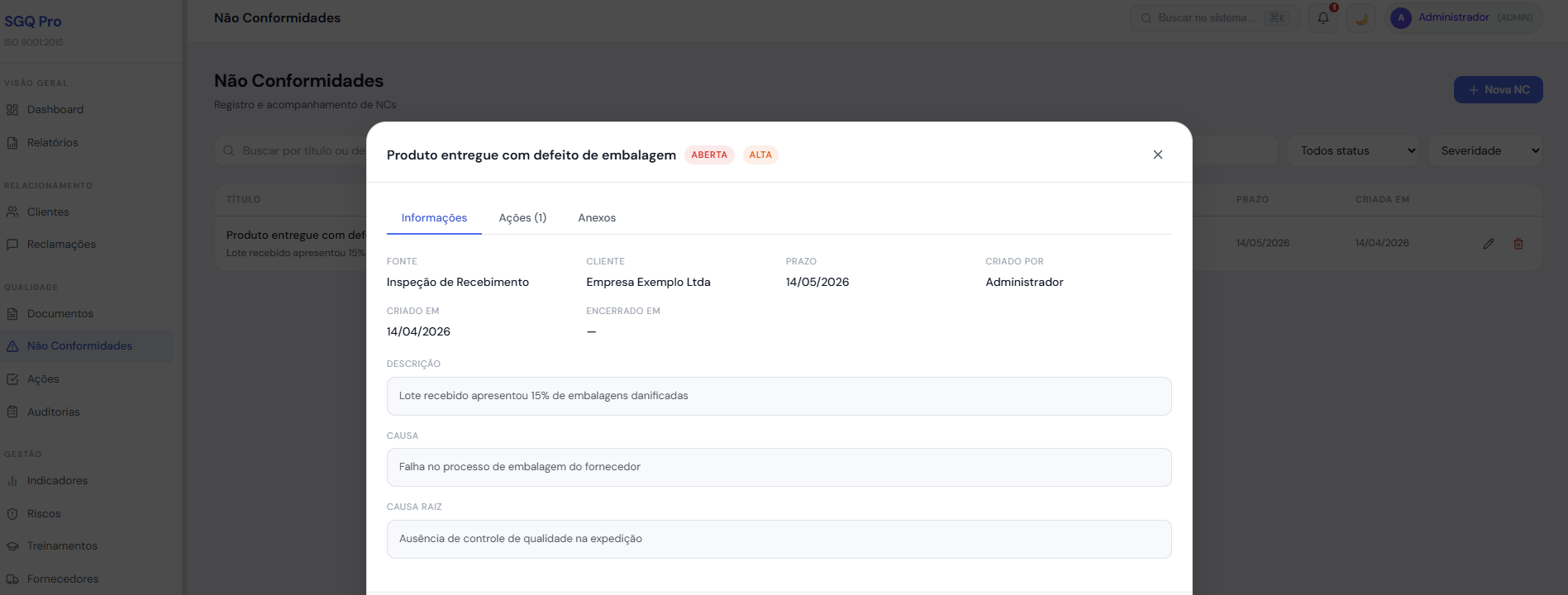Open Auditorias sidebar item
The width and height of the screenshot is (1568, 595).
tap(53, 412)
